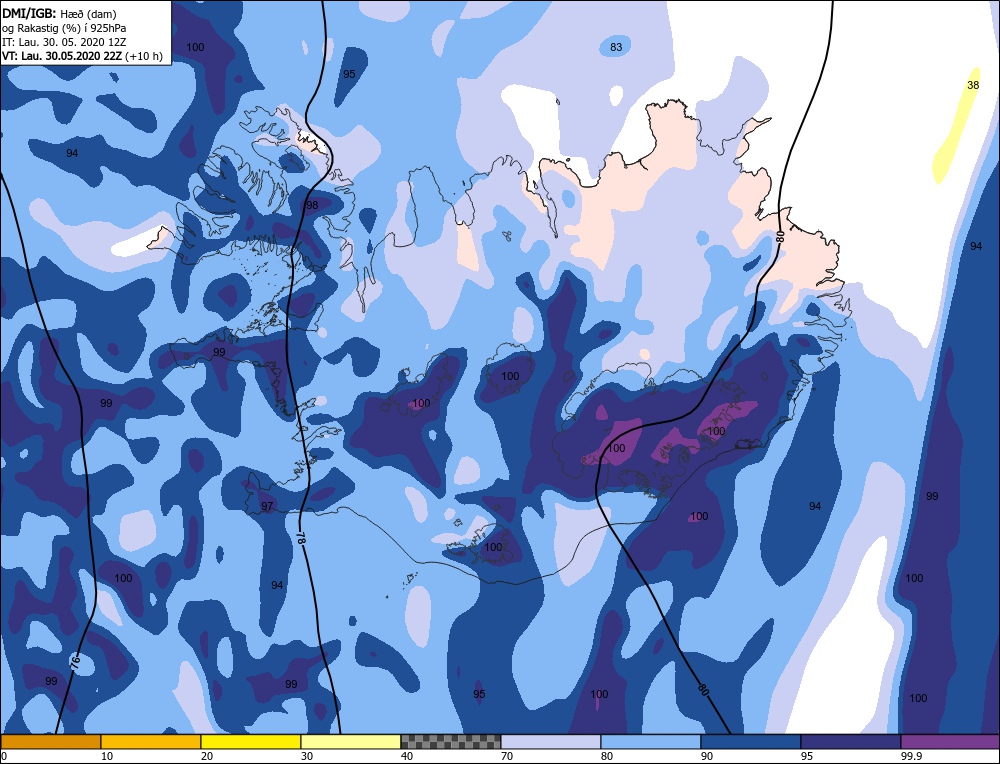Click the color bar tick label '10'
The width and height of the screenshot is (1000, 764).
(107, 756)
